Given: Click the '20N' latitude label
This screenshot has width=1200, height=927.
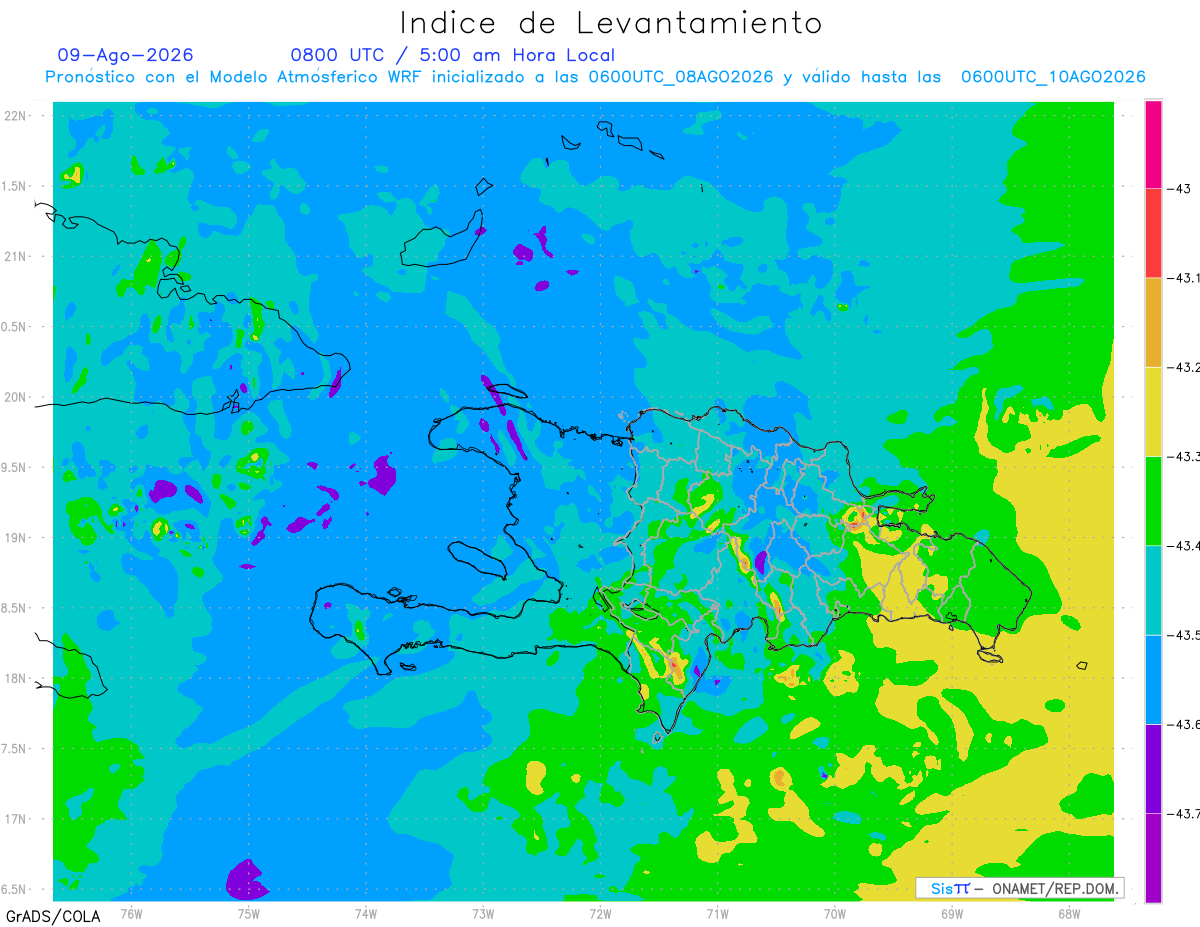Looking at the screenshot, I should pos(17,397).
